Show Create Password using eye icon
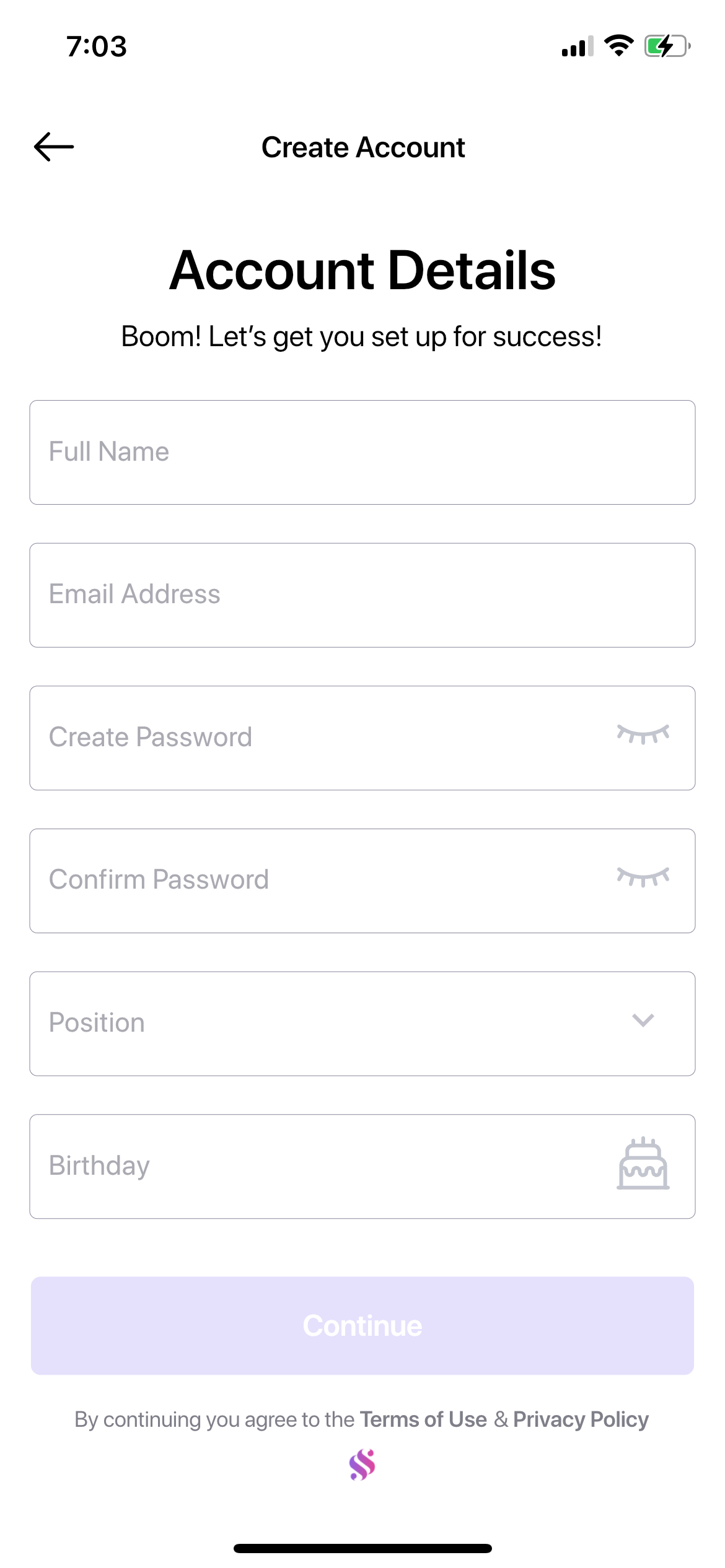Viewport: 725px width, 1568px height. tap(643, 734)
